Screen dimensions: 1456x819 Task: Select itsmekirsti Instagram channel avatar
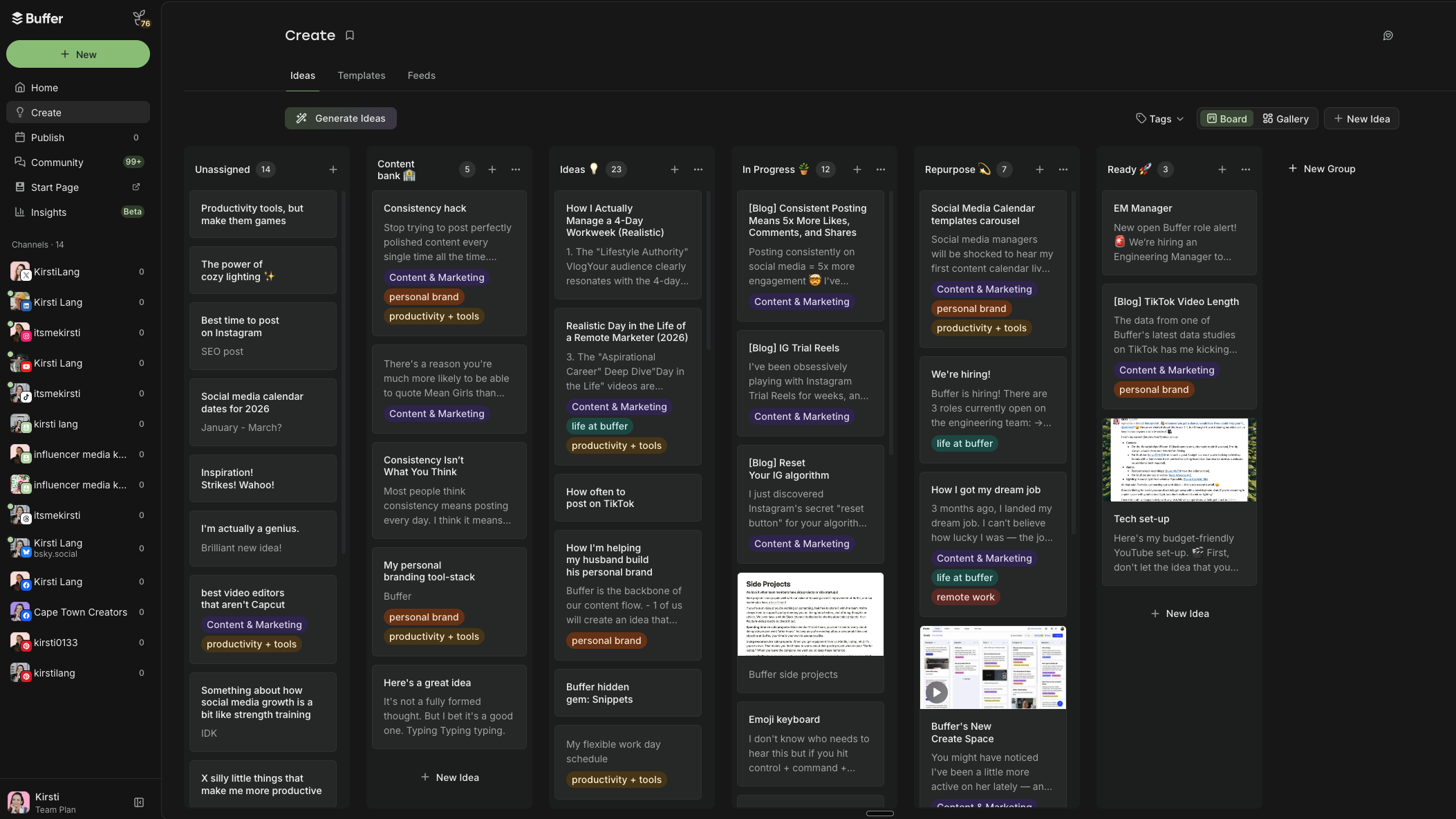[x=20, y=332]
